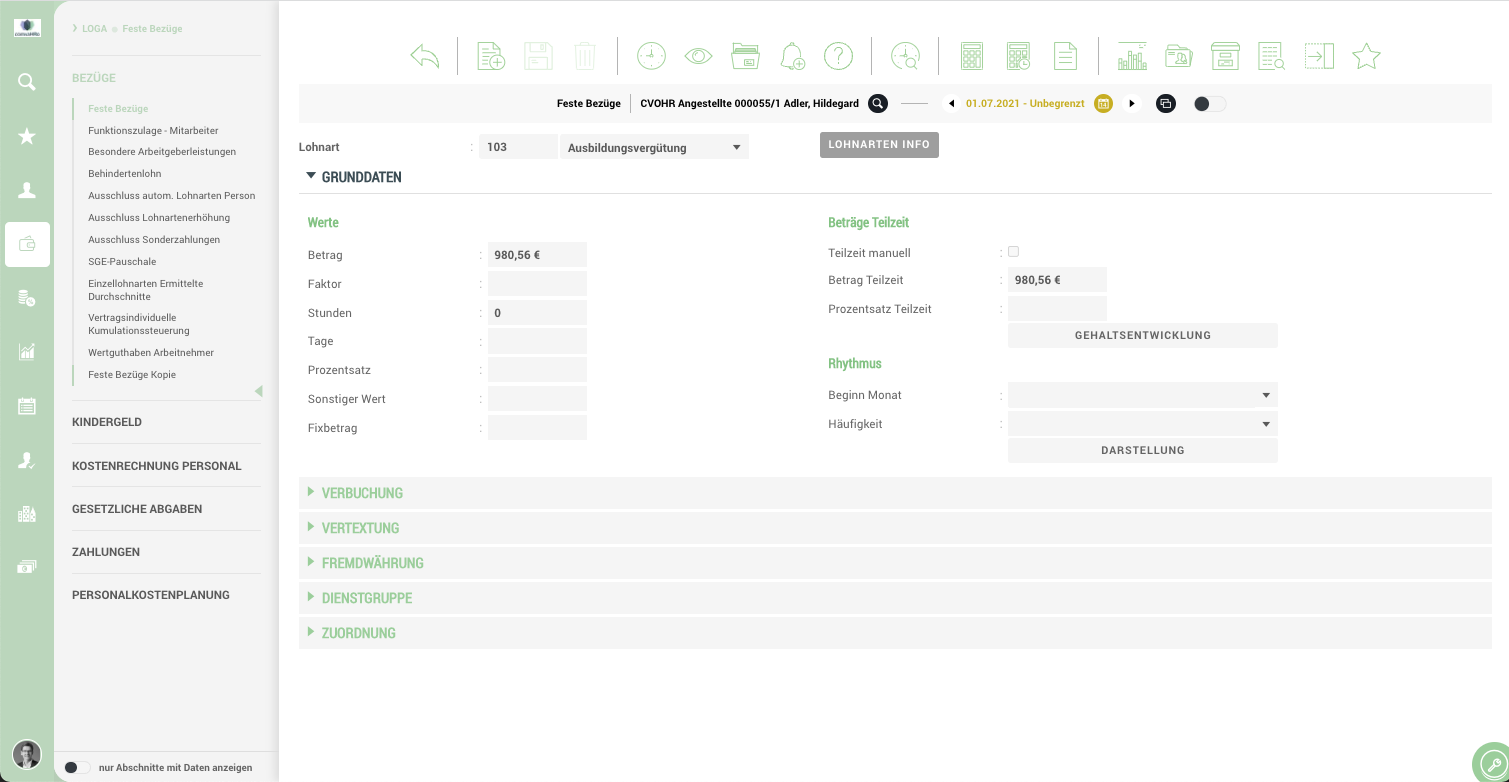Click the LOHNARTEN INFO button

point(879,145)
